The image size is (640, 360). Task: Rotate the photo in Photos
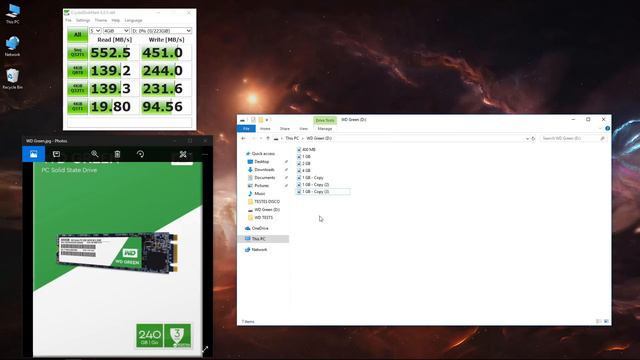pyautogui.click(x=140, y=154)
